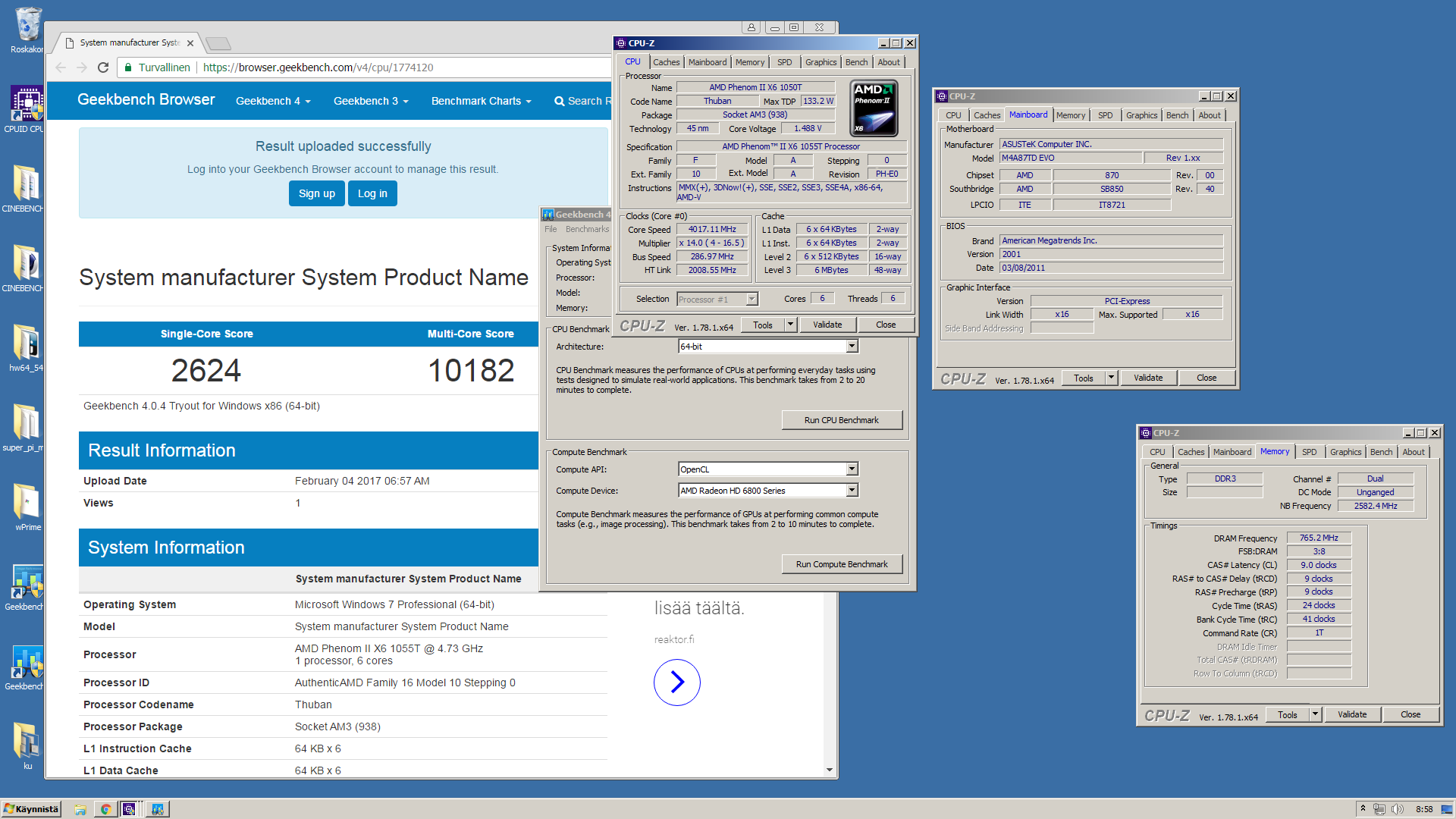Open the Geekbench 4 navbar dropdown
This screenshot has height=819, width=1456.
pyautogui.click(x=273, y=101)
